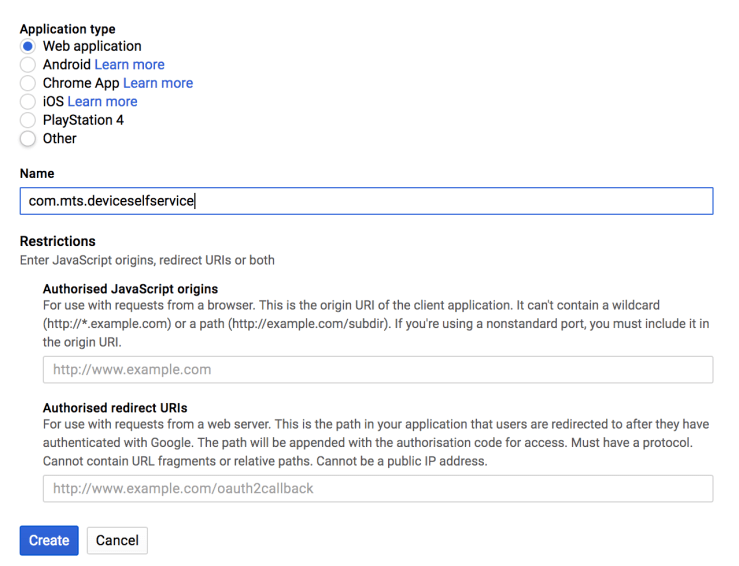The image size is (739, 566).
Task: Choose the Other application type radio
Action: [x=28, y=139]
